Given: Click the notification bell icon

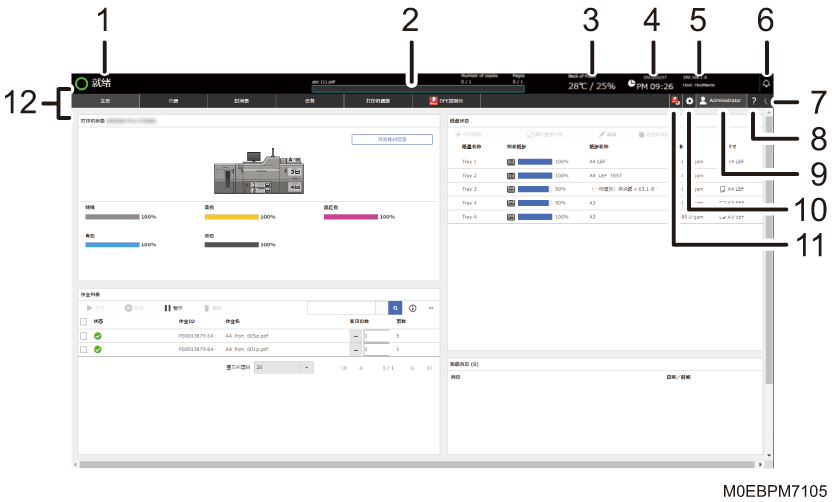Looking at the screenshot, I should point(766,84).
